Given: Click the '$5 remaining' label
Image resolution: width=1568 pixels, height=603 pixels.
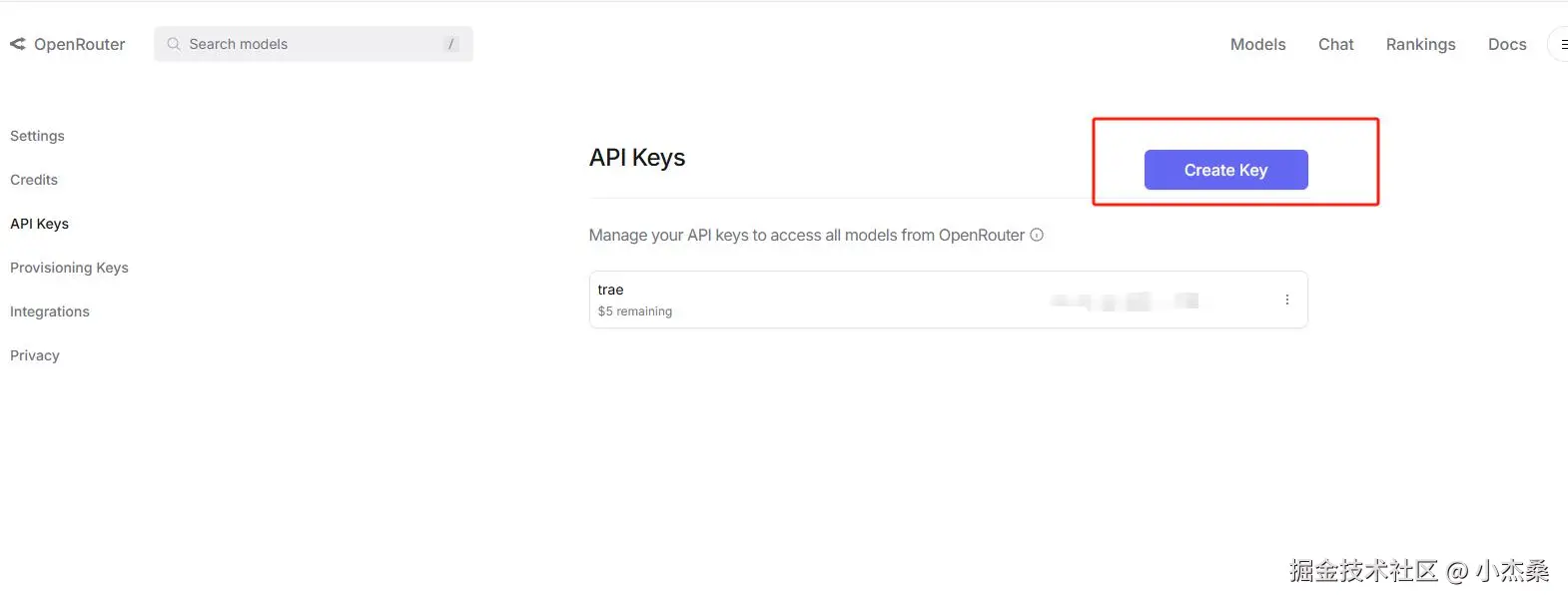Looking at the screenshot, I should pos(635,311).
